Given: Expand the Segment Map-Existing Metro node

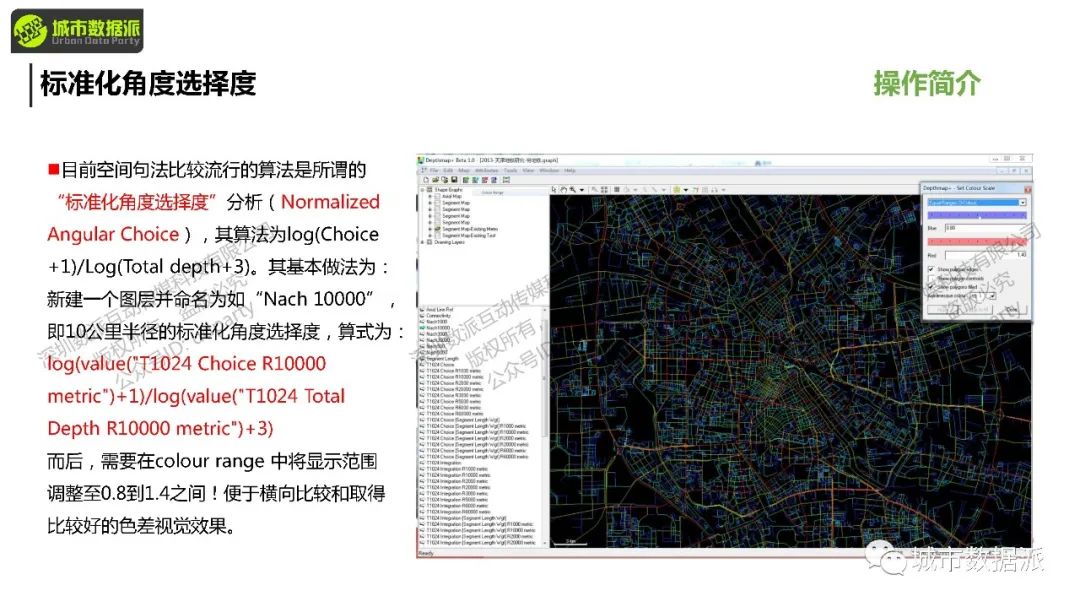Looking at the screenshot, I should point(430,229).
